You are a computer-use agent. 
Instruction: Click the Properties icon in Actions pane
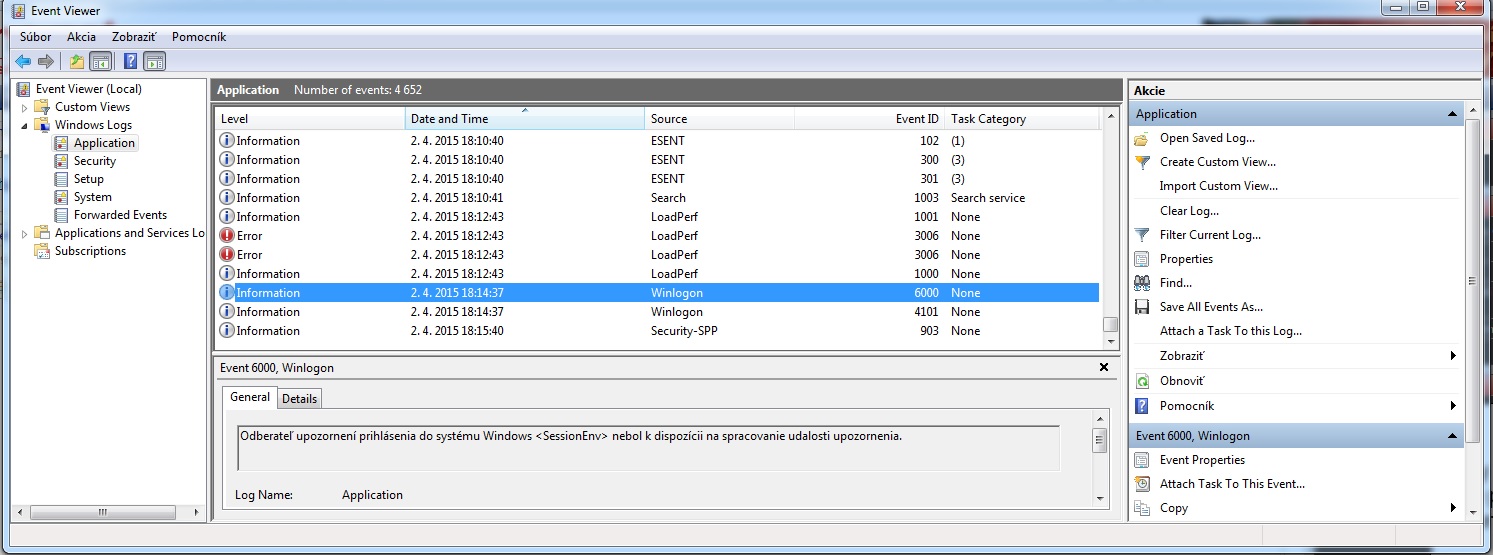pyautogui.click(x=1143, y=259)
